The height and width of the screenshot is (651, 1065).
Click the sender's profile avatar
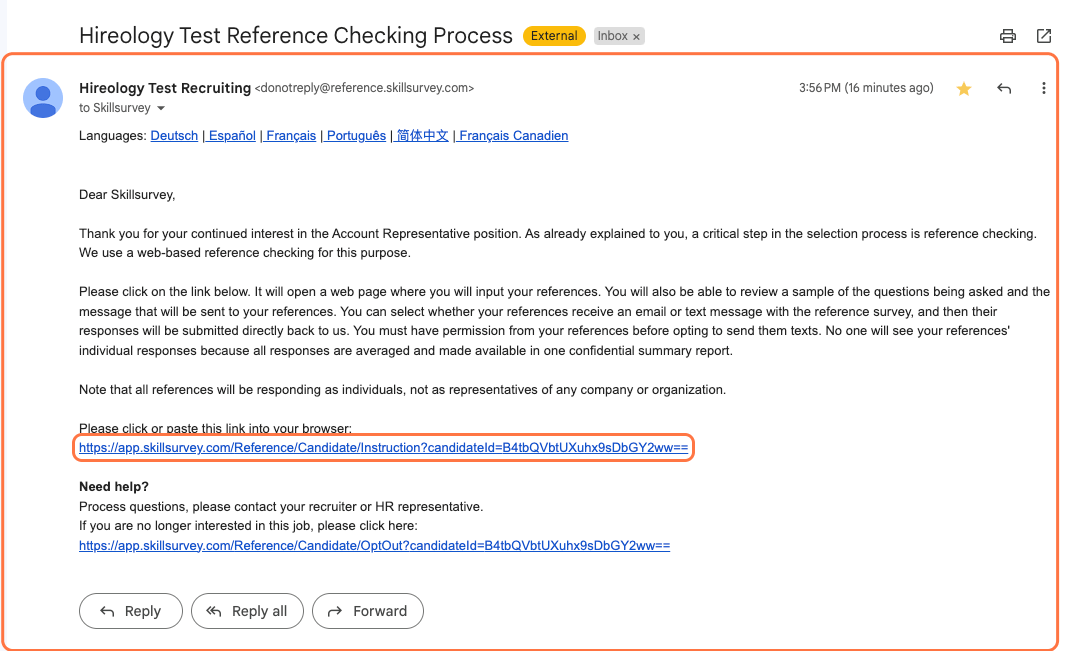pyautogui.click(x=42, y=98)
